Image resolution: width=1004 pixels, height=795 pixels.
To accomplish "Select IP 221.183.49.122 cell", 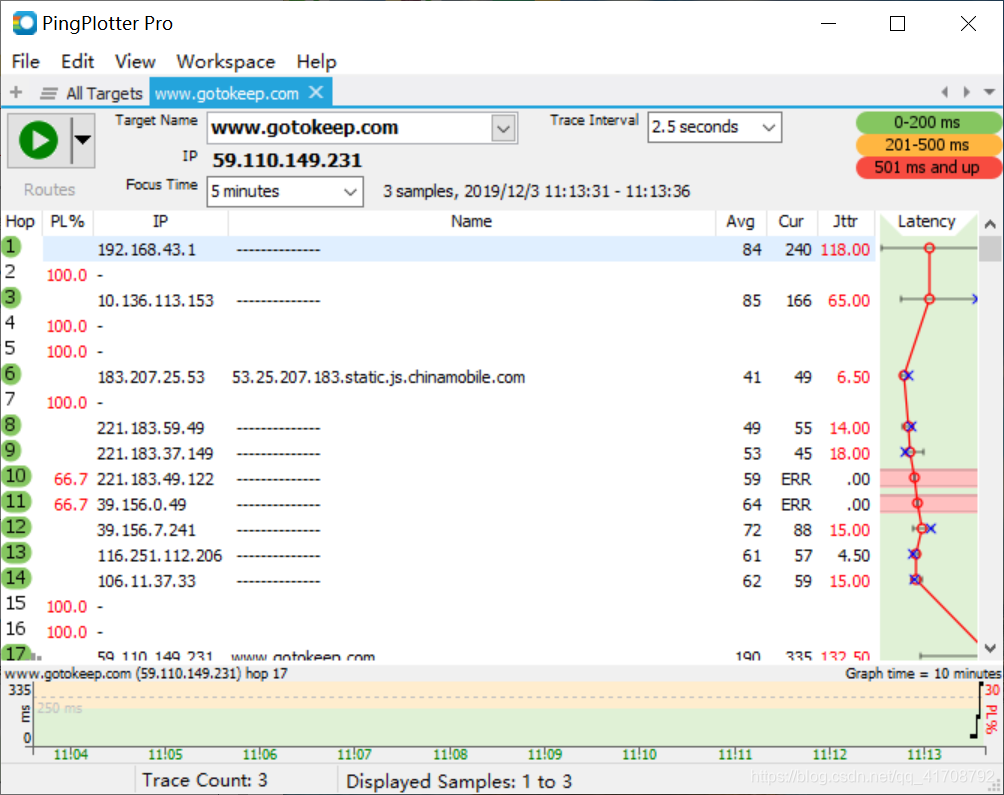I will pyautogui.click(x=155, y=479).
